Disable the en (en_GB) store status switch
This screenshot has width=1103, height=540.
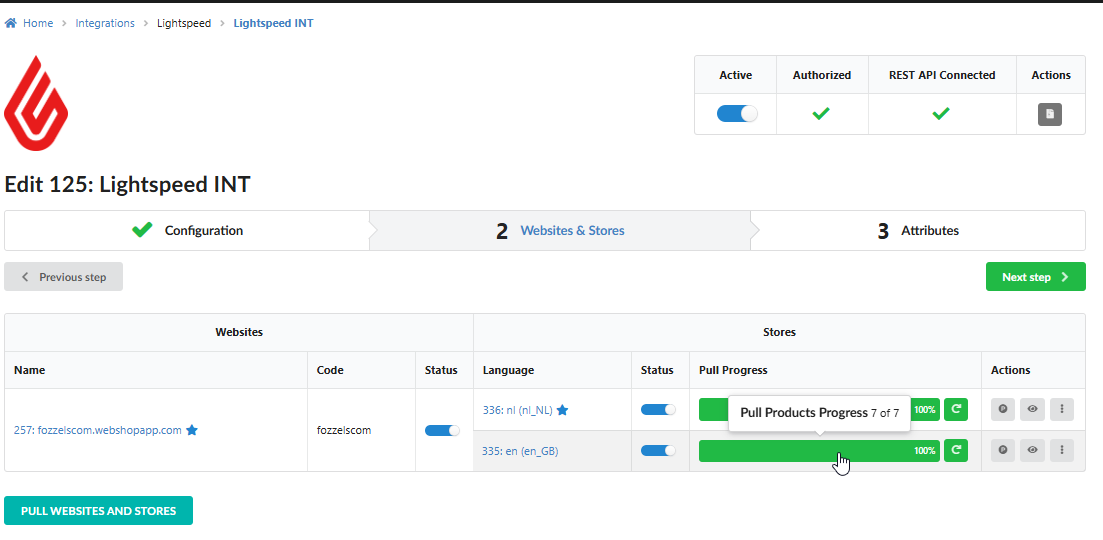click(x=658, y=451)
